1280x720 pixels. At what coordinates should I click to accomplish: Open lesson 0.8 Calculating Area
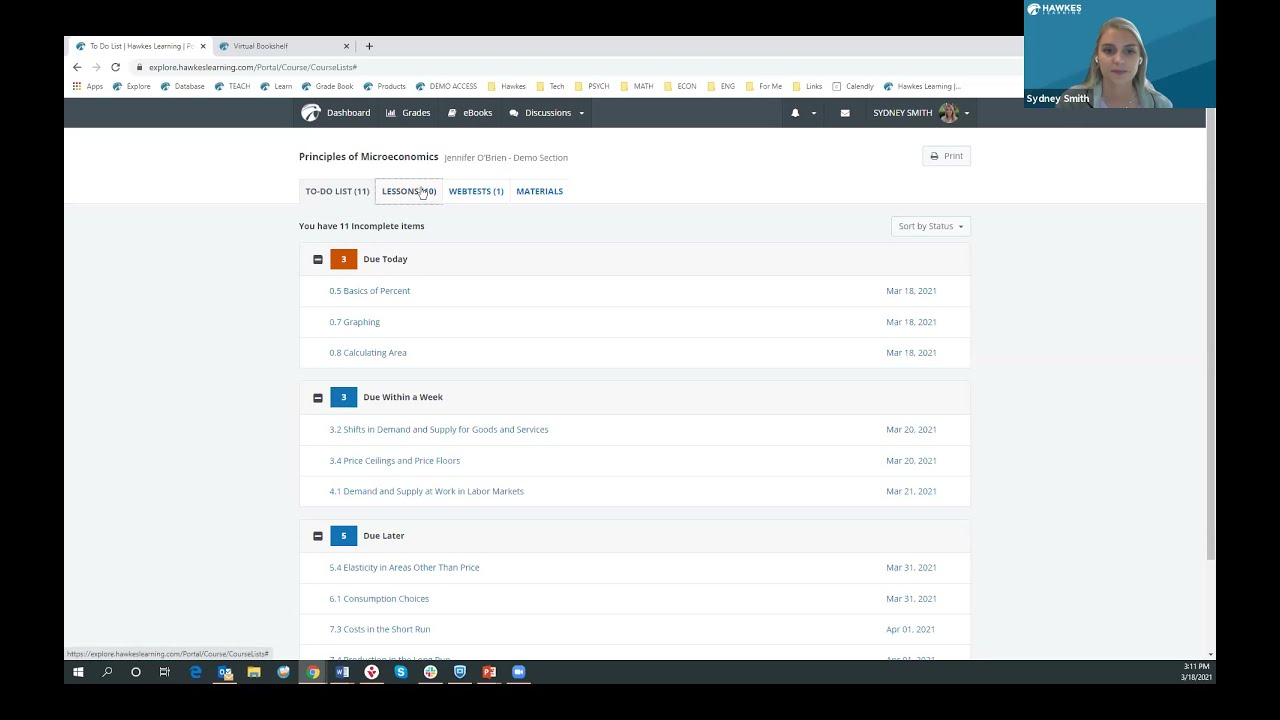click(x=368, y=352)
